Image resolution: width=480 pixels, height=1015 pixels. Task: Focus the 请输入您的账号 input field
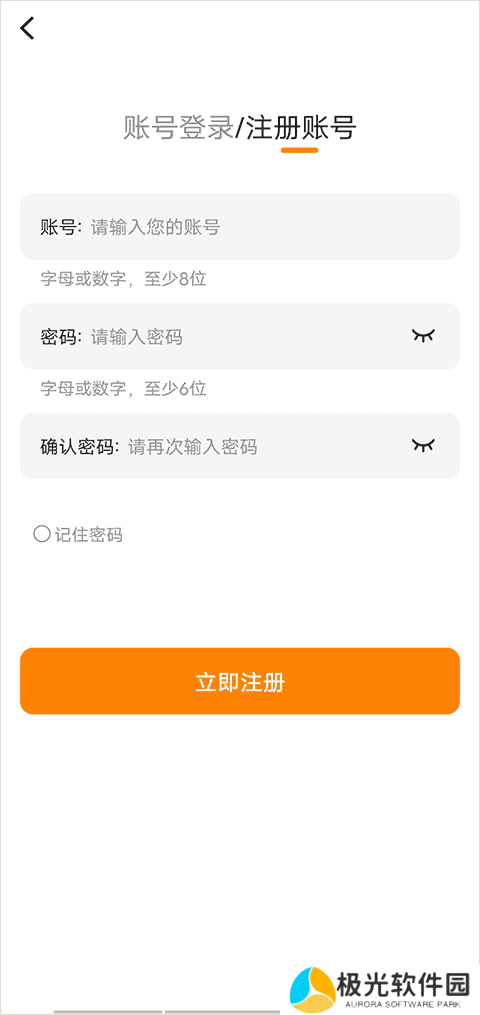click(240, 226)
